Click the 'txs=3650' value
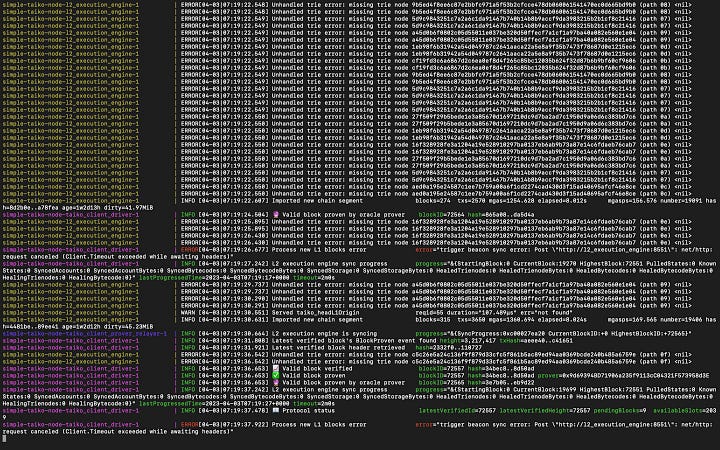 click(471, 320)
